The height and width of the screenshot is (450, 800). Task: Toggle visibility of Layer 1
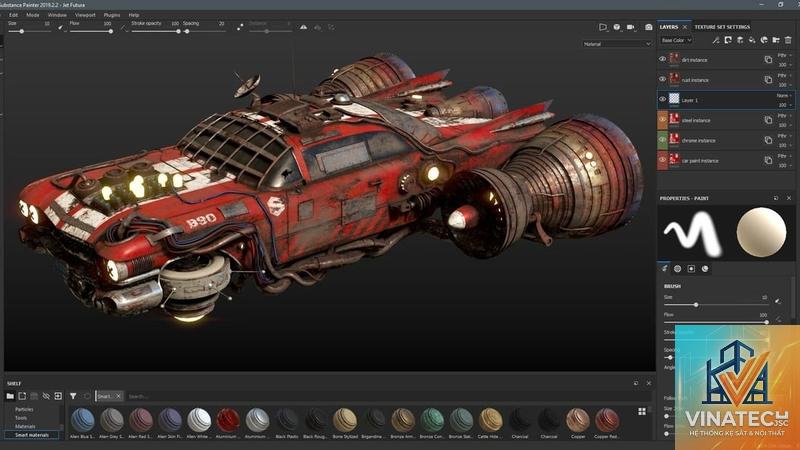click(663, 99)
